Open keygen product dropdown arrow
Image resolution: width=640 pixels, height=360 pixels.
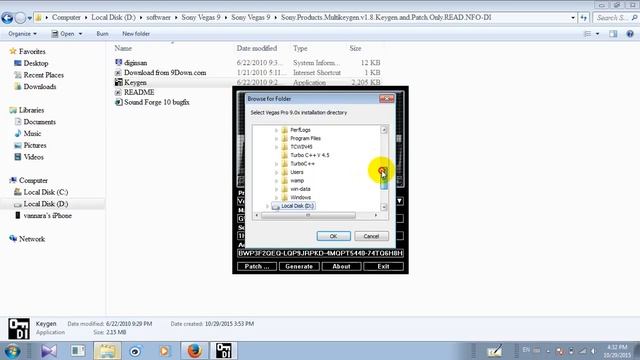400,201
